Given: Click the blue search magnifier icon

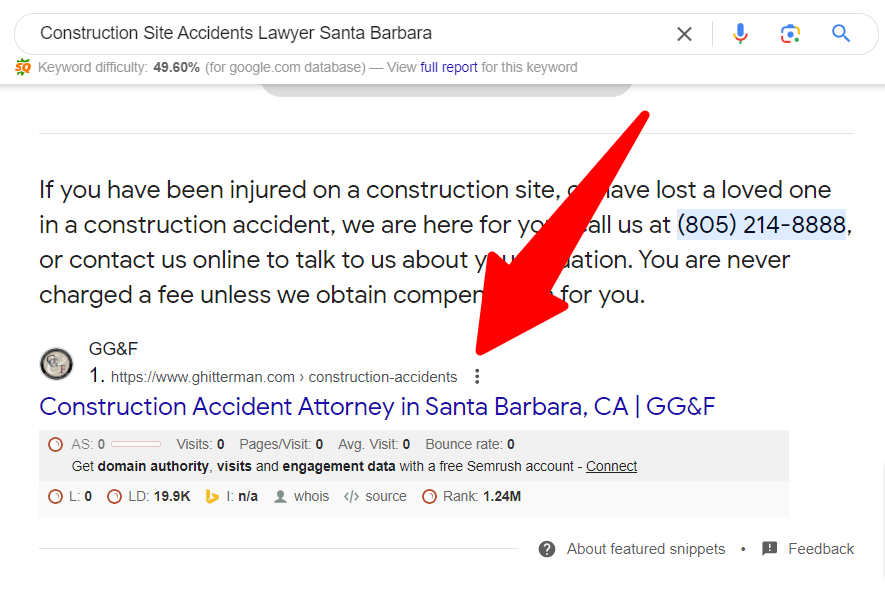Looking at the screenshot, I should pos(841,34).
